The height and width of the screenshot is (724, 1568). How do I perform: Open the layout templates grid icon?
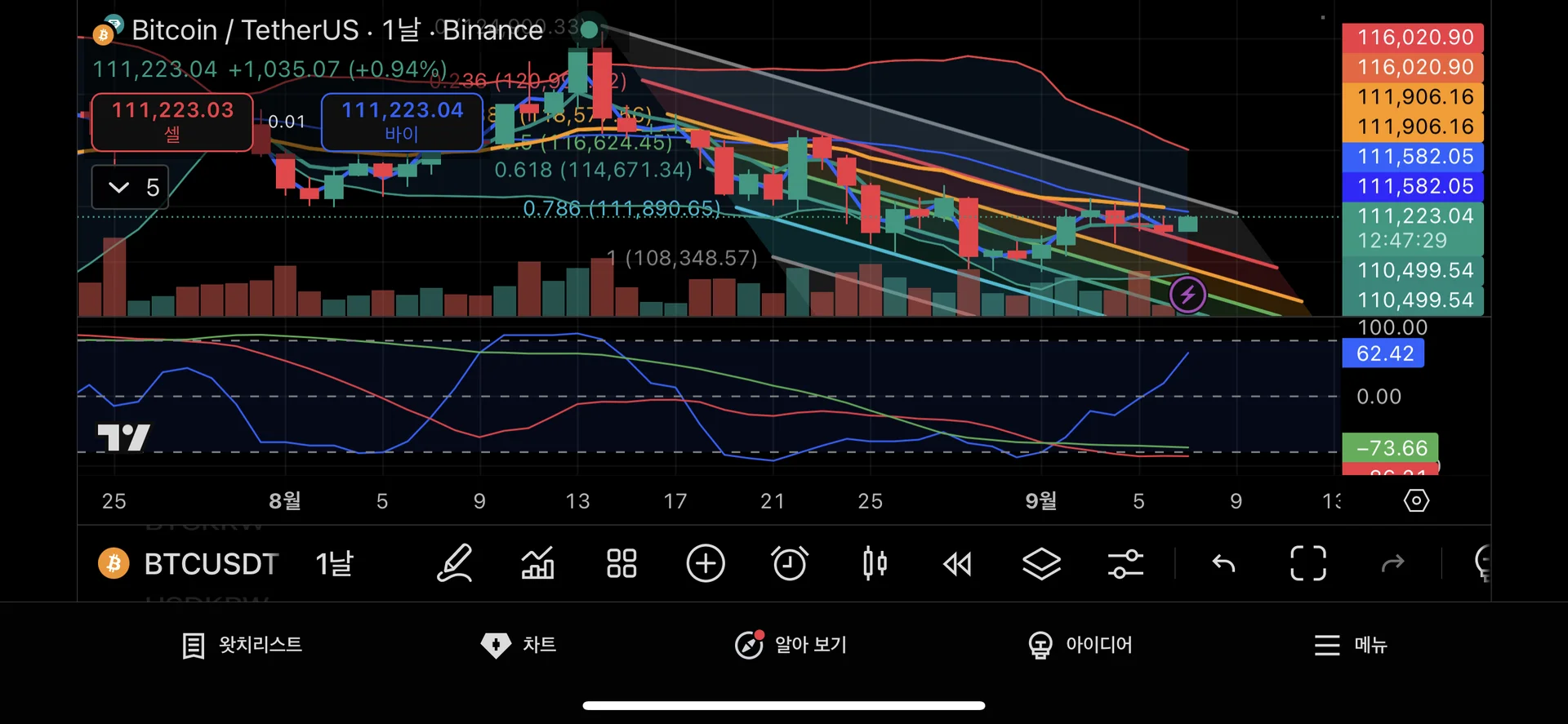pyautogui.click(x=621, y=563)
